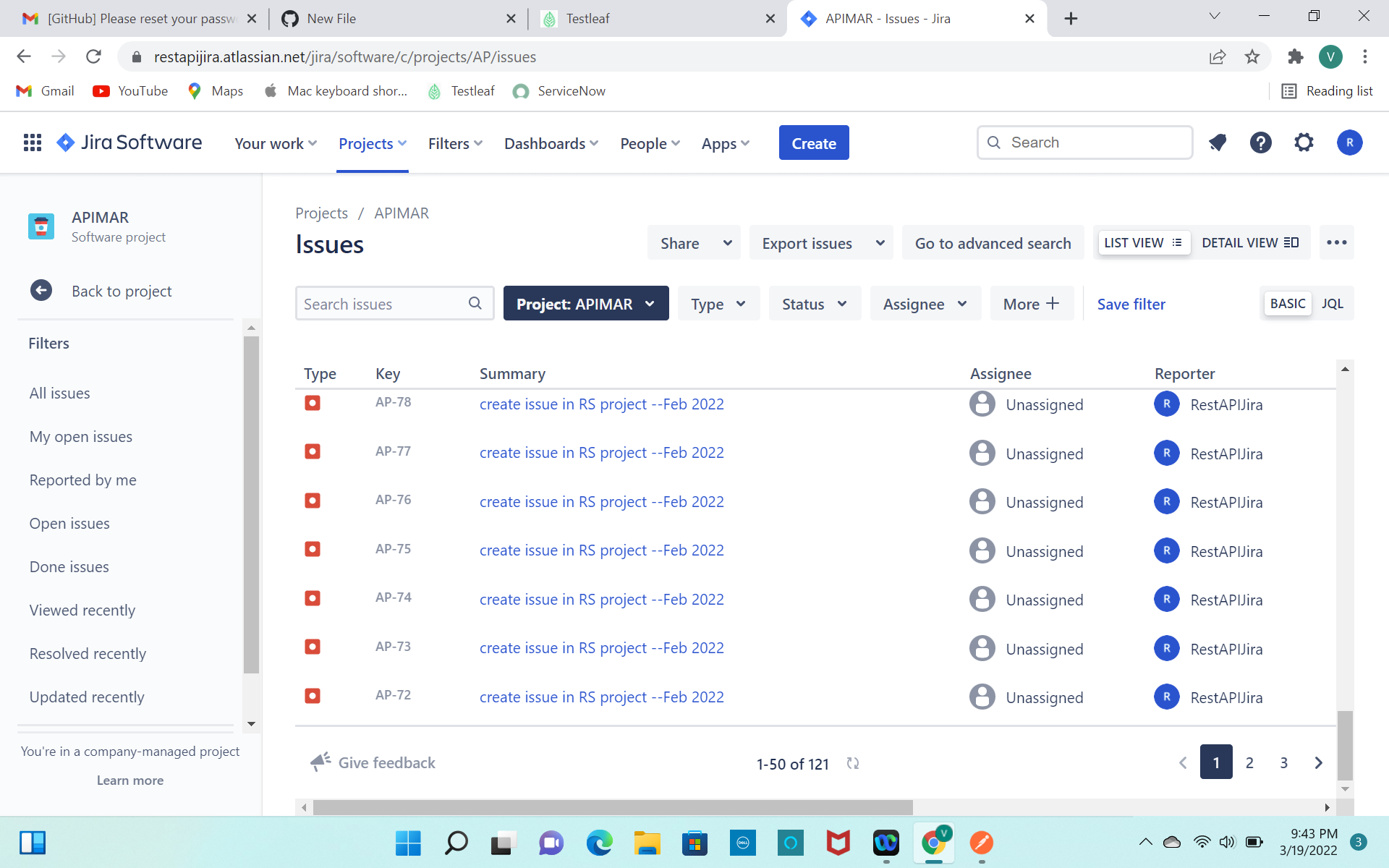The width and height of the screenshot is (1389, 868).
Task: Expand the Assignee filter dropdown
Action: [924, 304]
